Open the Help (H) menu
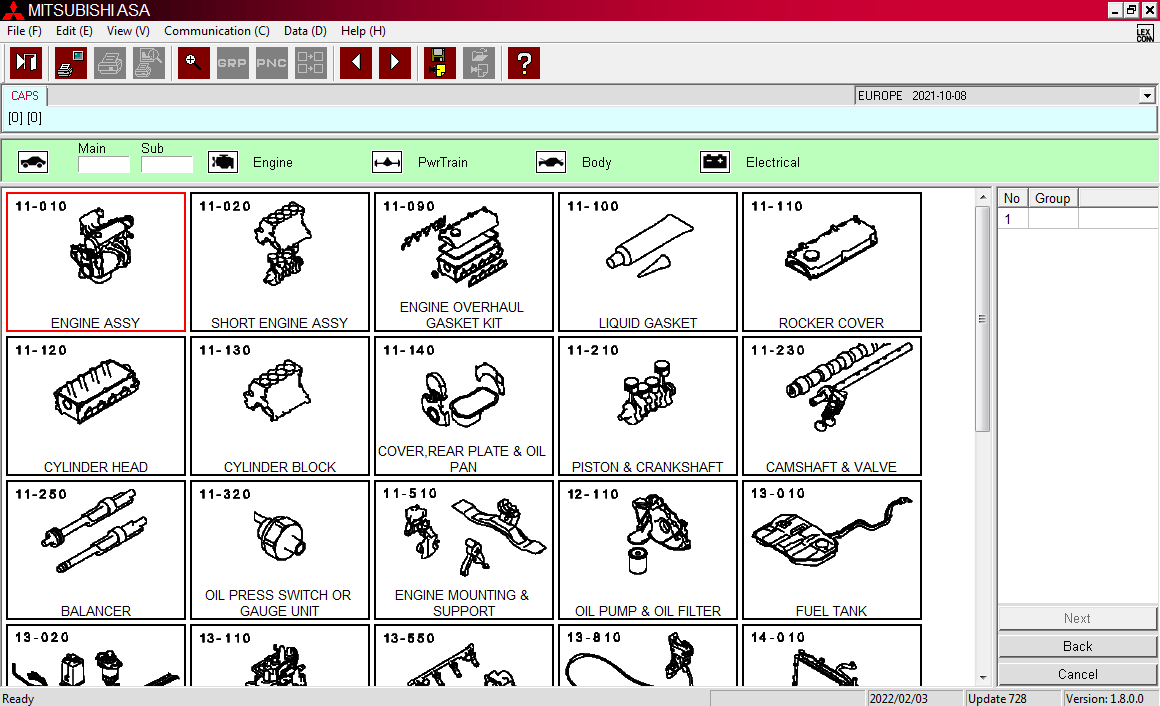1160x706 pixels. (363, 31)
